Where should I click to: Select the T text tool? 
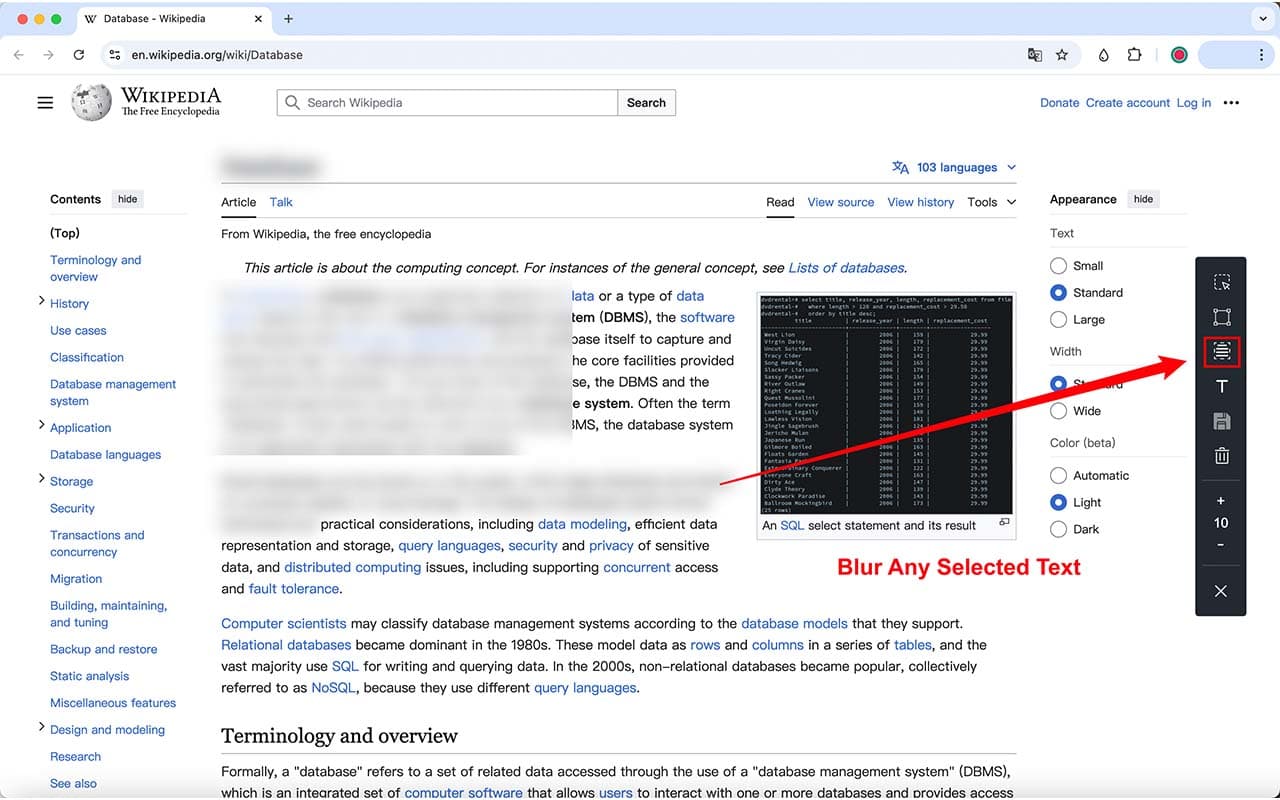coord(1221,387)
